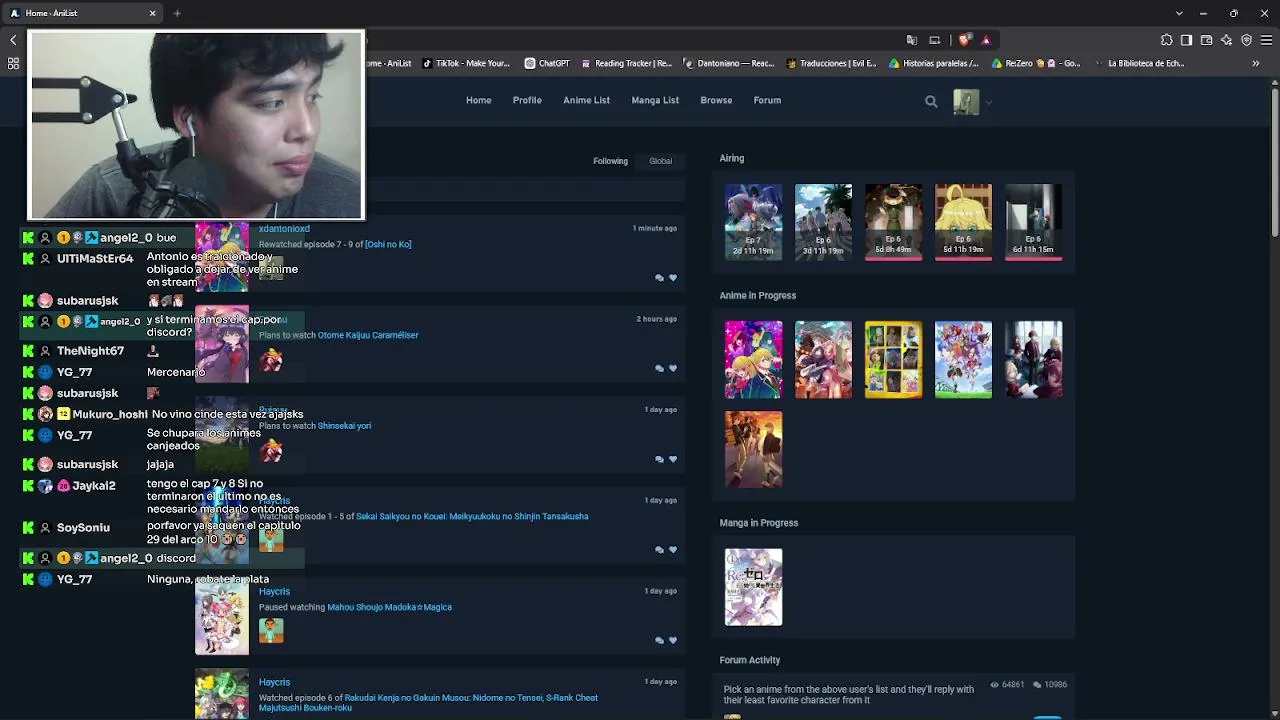Open the user avatar menu in header

pyautogui.click(x=966, y=101)
